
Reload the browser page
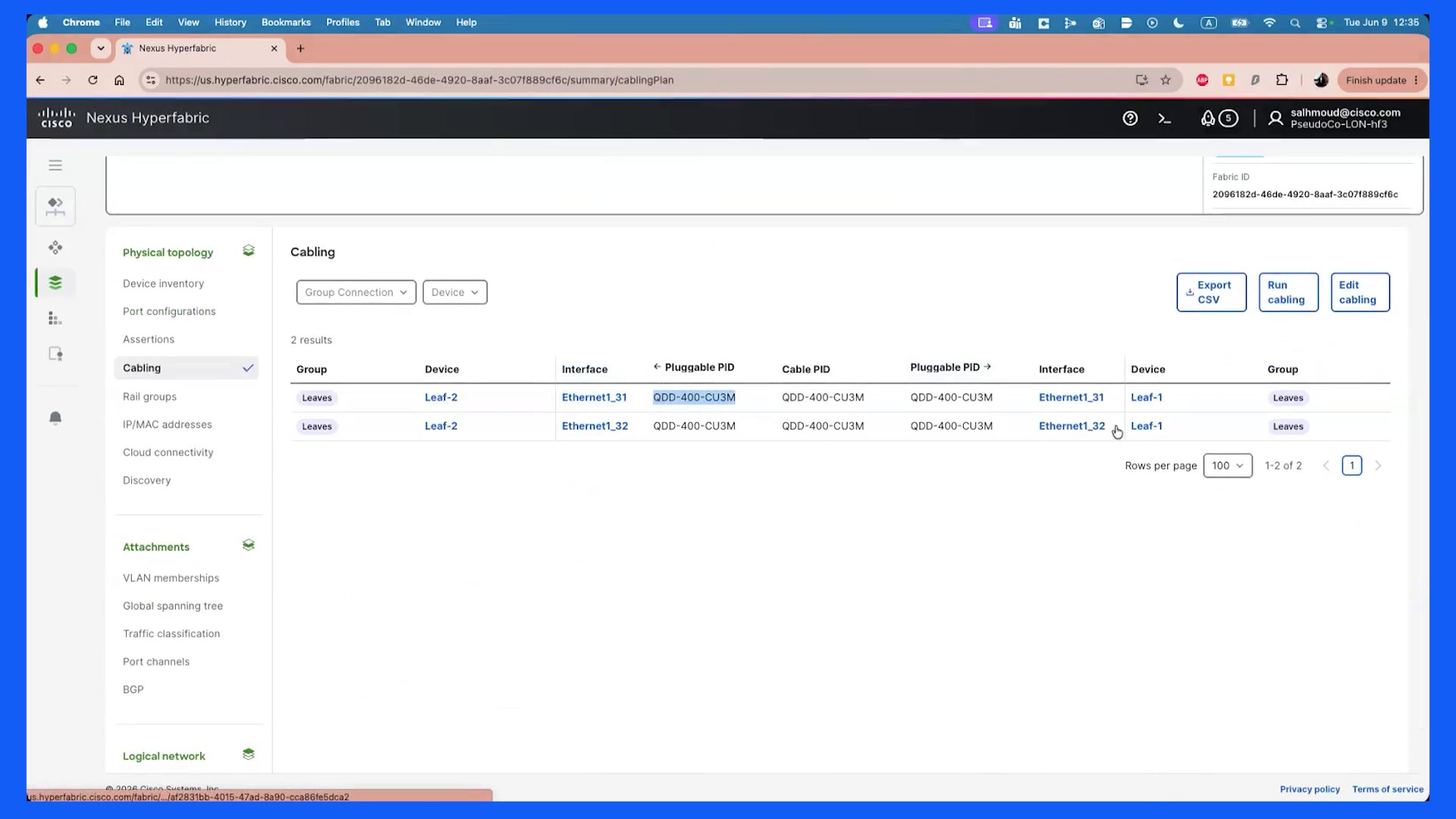tap(93, 80)
